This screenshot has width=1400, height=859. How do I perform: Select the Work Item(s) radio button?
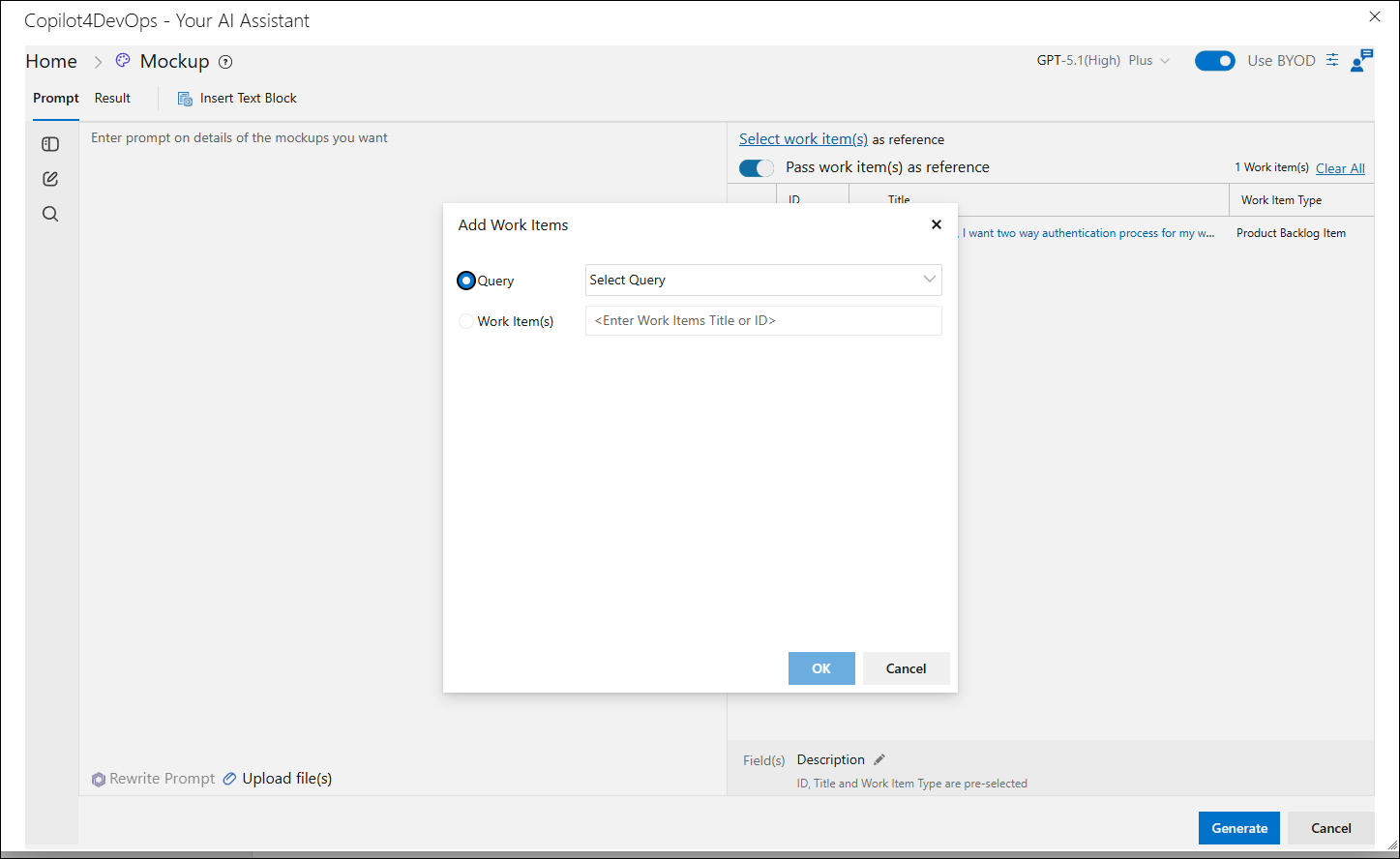[466, 321]
